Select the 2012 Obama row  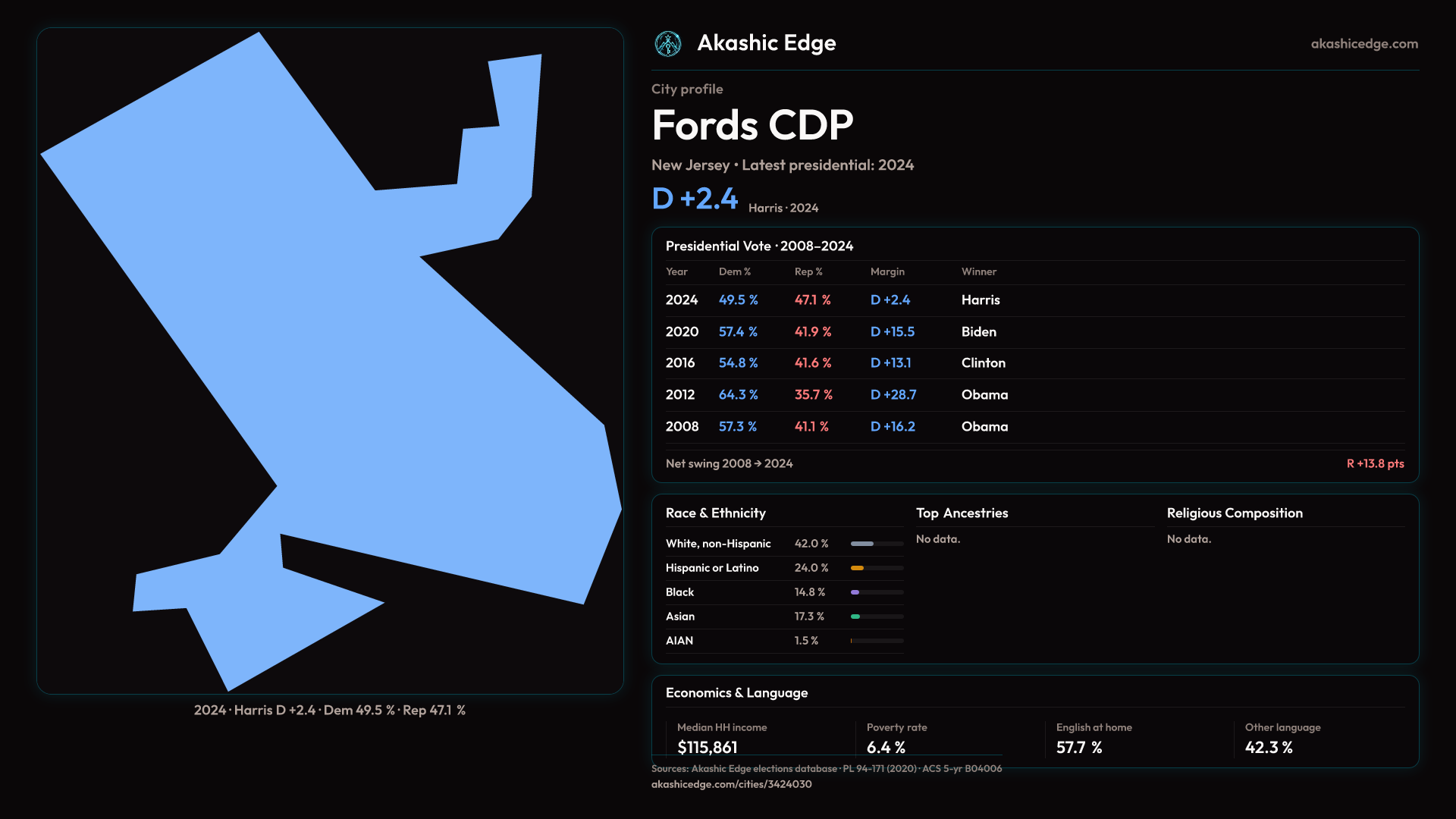pos(834,395)
